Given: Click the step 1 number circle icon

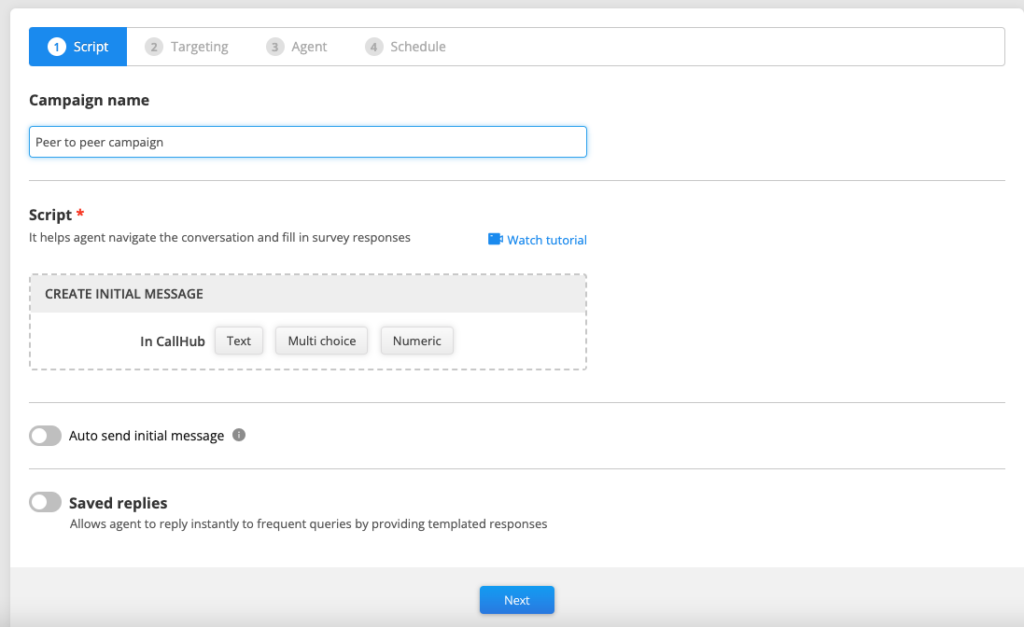Looking at the screenshot, I should point(57,46).
